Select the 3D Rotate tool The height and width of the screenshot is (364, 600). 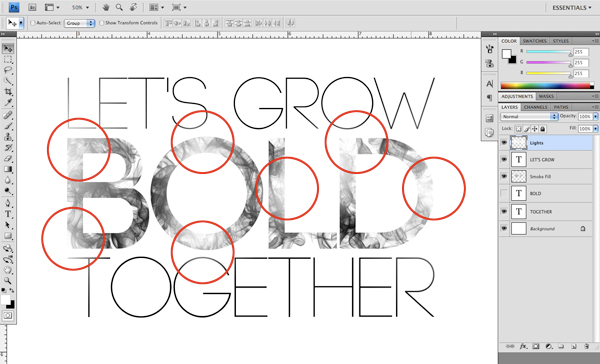(x=8, y=249)
